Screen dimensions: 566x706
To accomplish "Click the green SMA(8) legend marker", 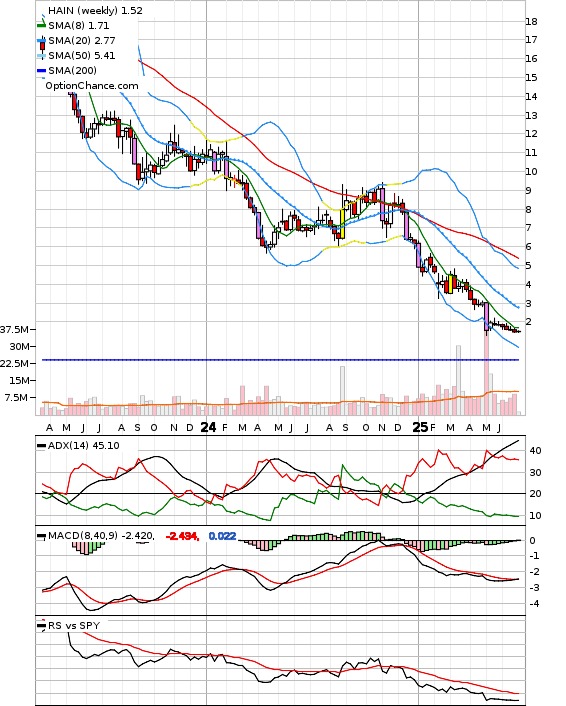I will pyautogui.click(x=41, y=26).
